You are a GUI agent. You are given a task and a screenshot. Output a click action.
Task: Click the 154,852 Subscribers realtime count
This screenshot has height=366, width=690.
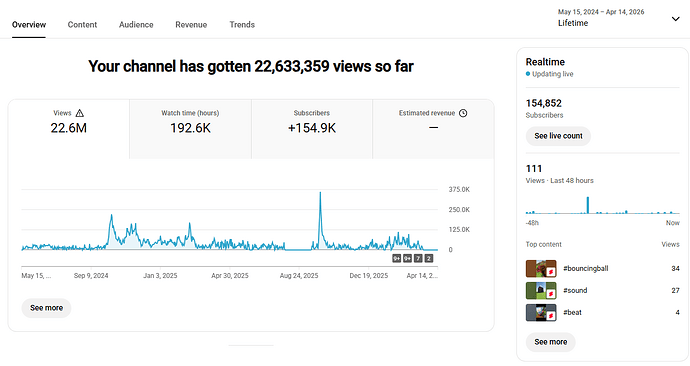[544, 103]
